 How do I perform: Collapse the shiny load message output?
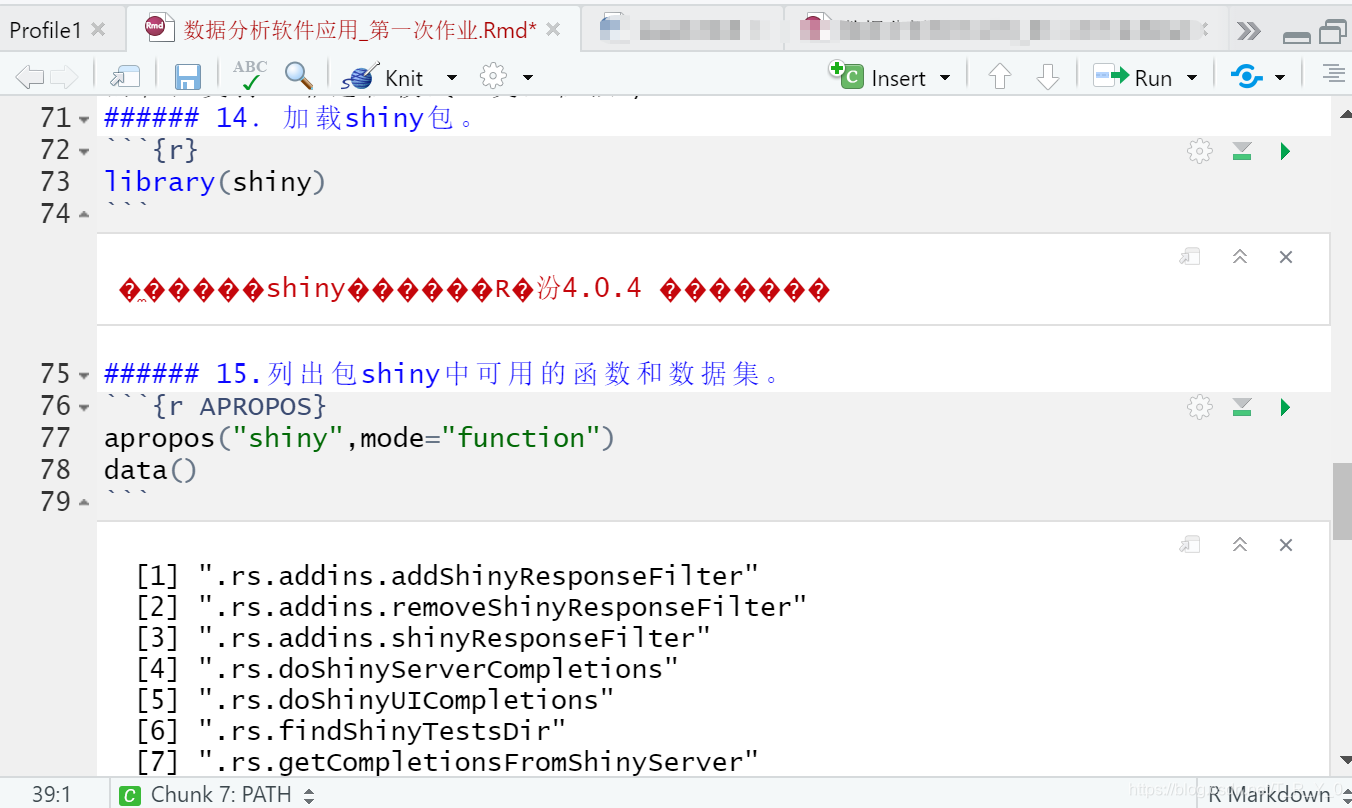1240,257
